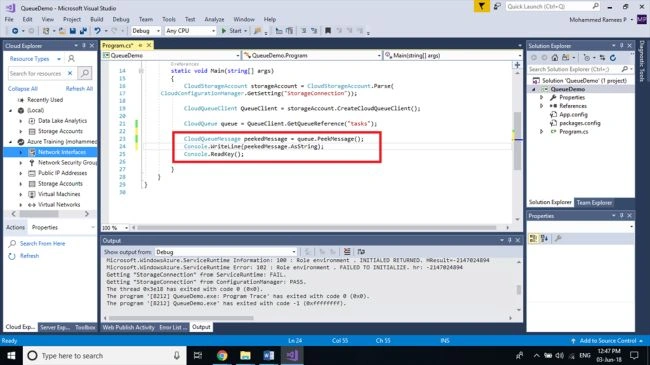Click the Home icon in Solution Explorer toolbar
This screenshot has height=365, width=650.
[x=555, y=58]
